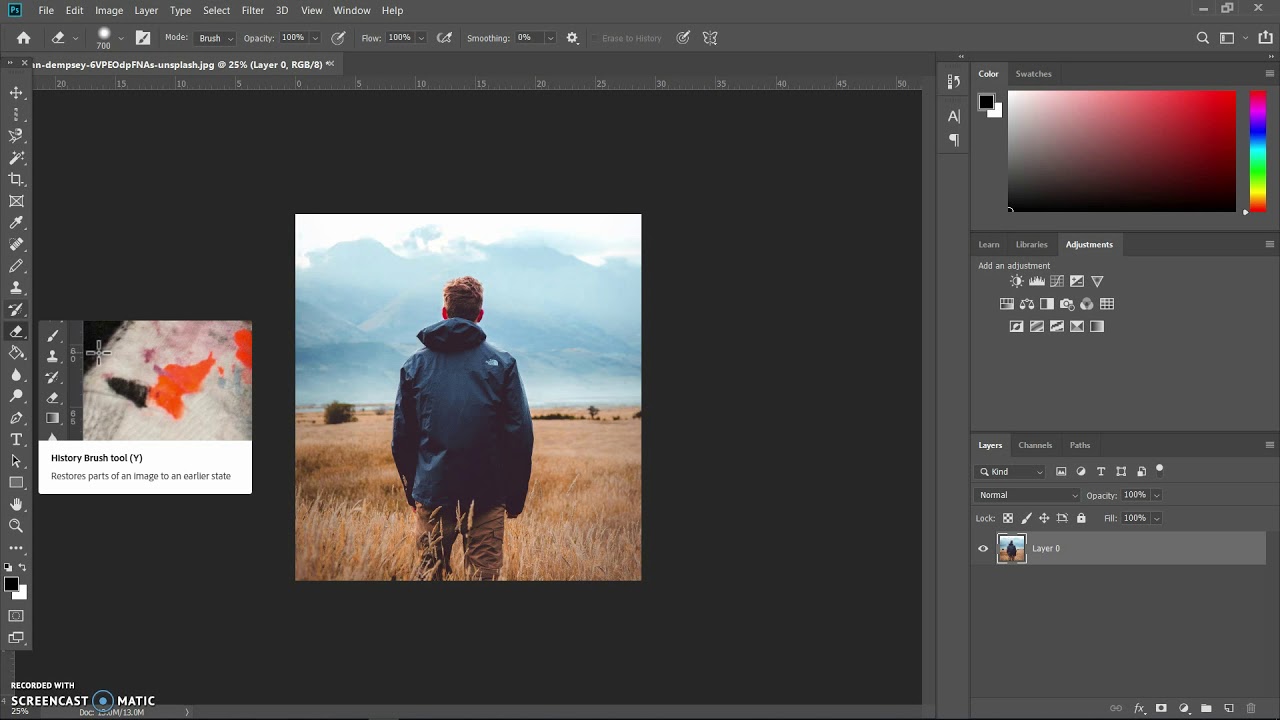The height and width of the screenshot is (720, 1280).
Task: Add a Brightness/Contrast adjustment
Action: point(1017,281)
